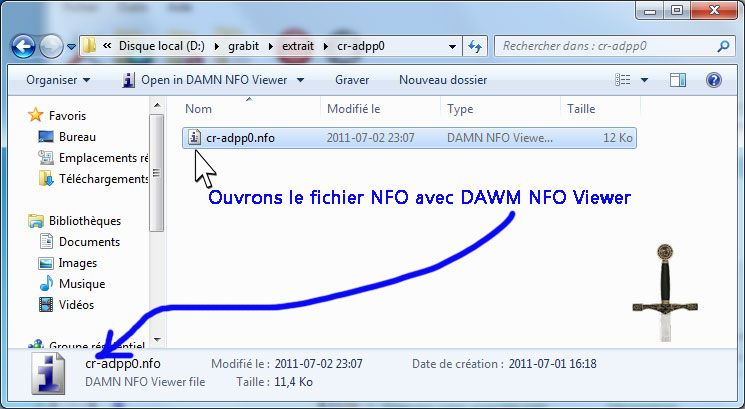Click the Vidéos film icon
745x409 pixels.
point(46,304)
